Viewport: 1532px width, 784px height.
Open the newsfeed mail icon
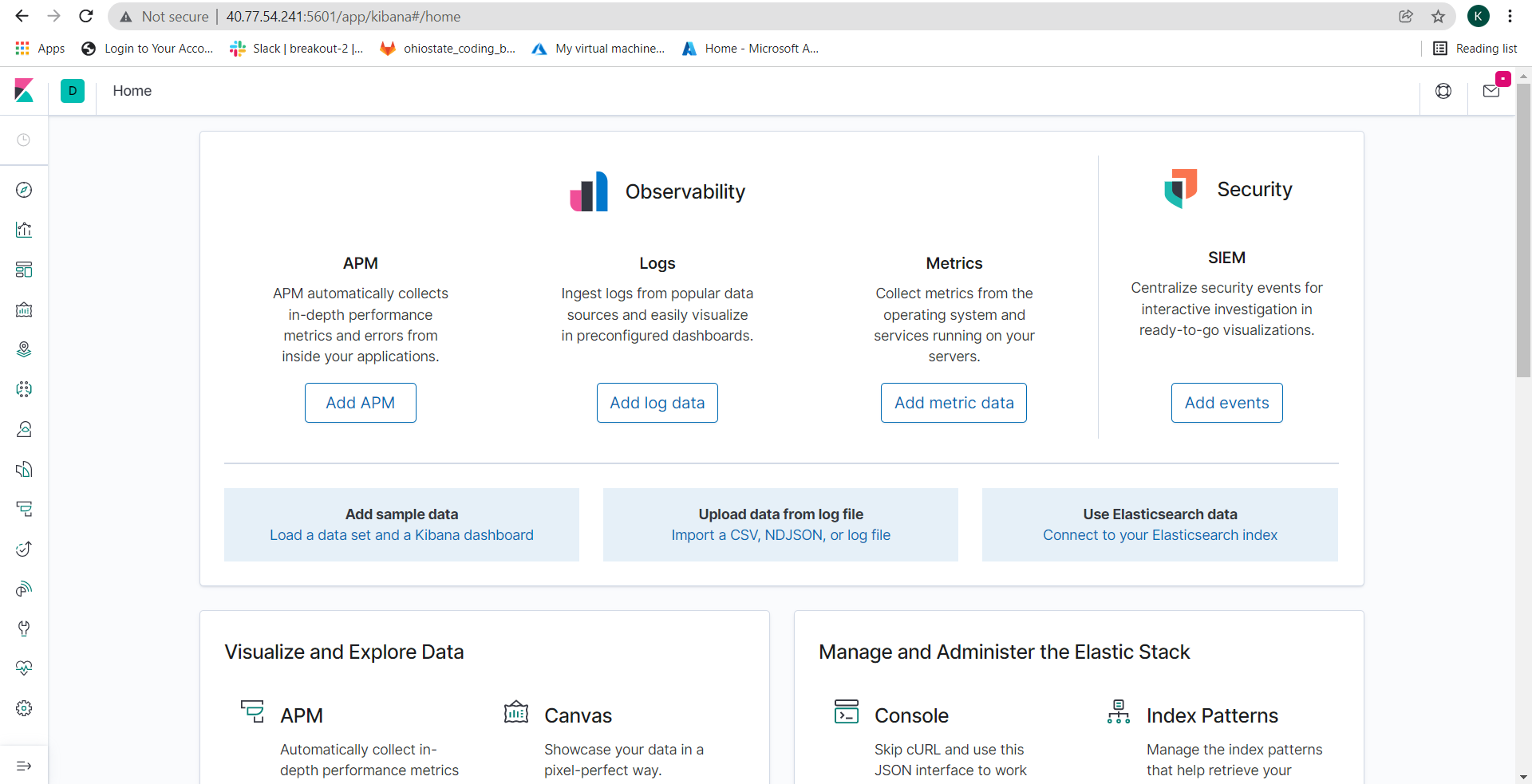pyautogui.click(x=1491, y=91)
